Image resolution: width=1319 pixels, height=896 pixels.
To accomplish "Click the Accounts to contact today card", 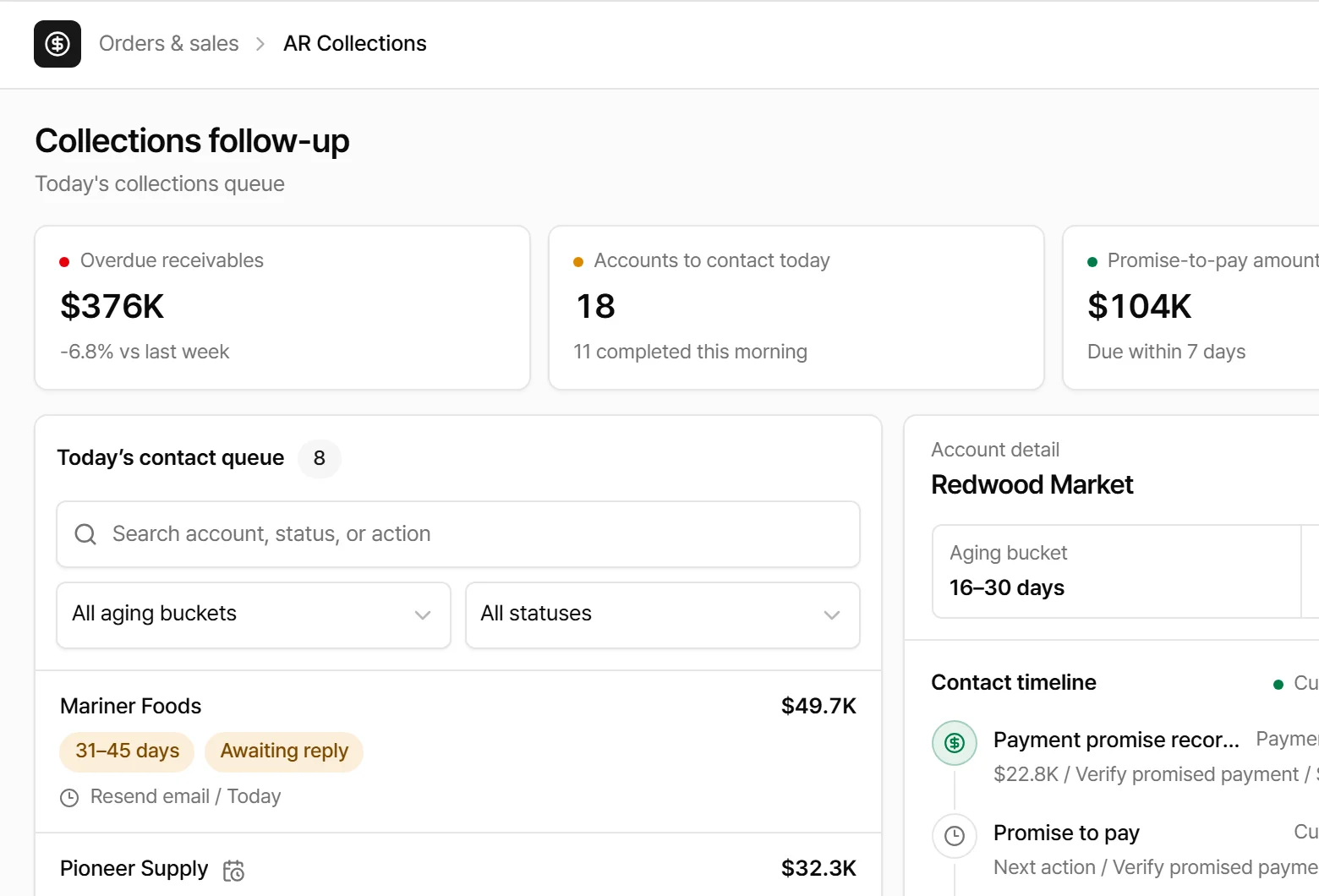I will coord(796,308).
